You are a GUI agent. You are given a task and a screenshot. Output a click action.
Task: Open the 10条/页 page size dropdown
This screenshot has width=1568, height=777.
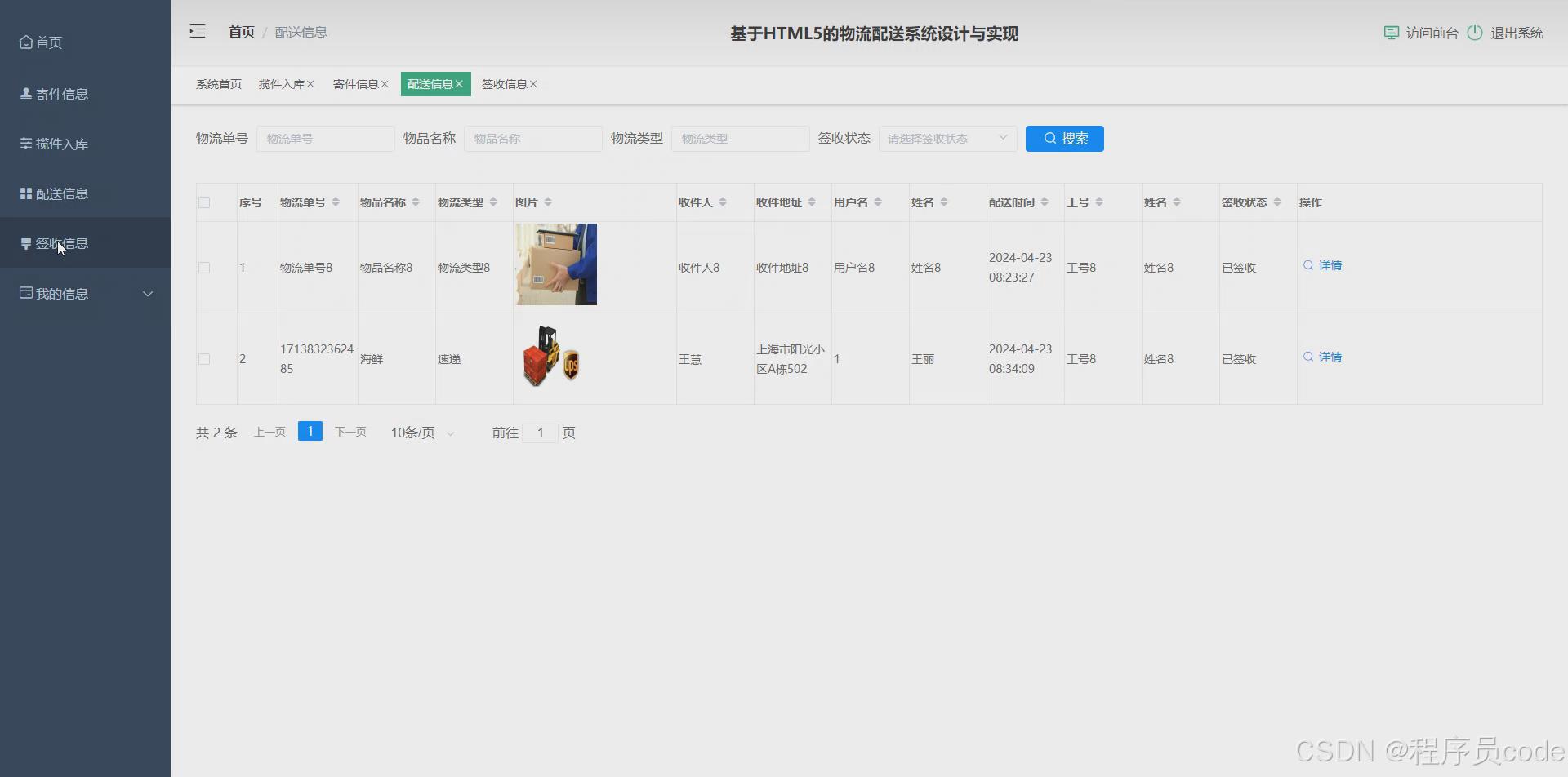click(421, 433)
